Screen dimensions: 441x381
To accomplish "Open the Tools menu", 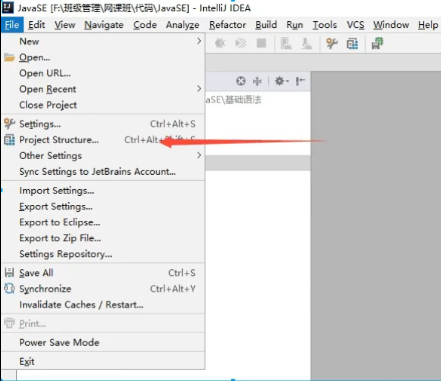I will (324, 25).
